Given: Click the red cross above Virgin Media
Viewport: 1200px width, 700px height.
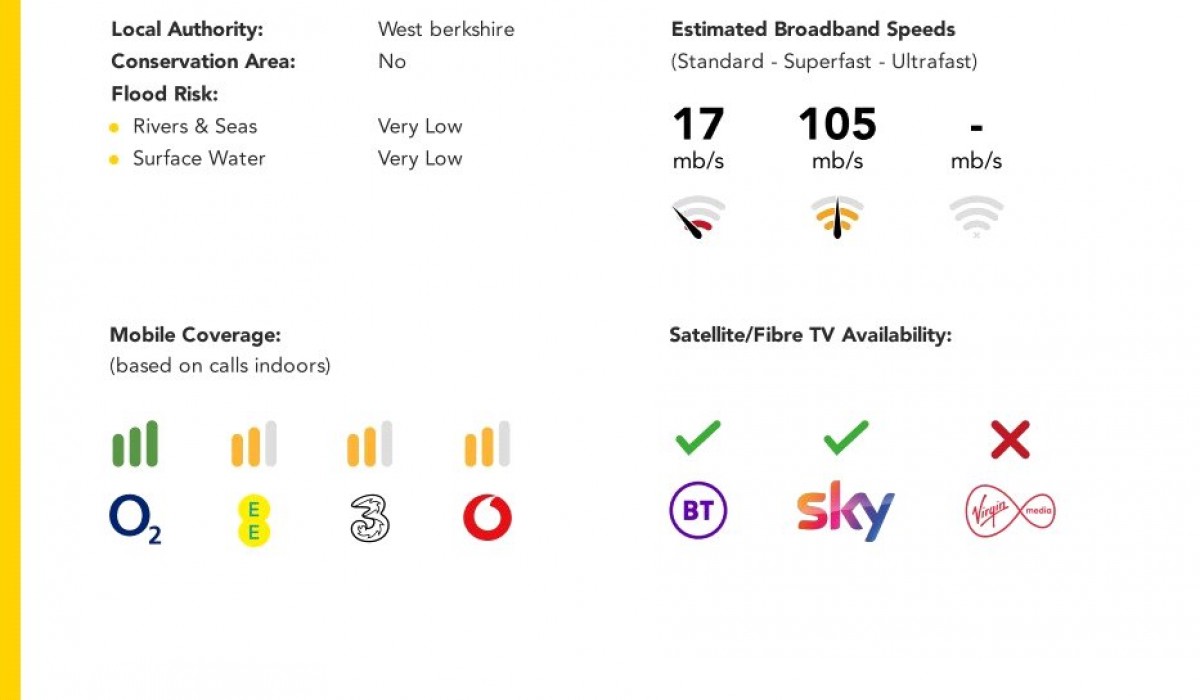Looking at the screenshot, I should point(1010,439).
